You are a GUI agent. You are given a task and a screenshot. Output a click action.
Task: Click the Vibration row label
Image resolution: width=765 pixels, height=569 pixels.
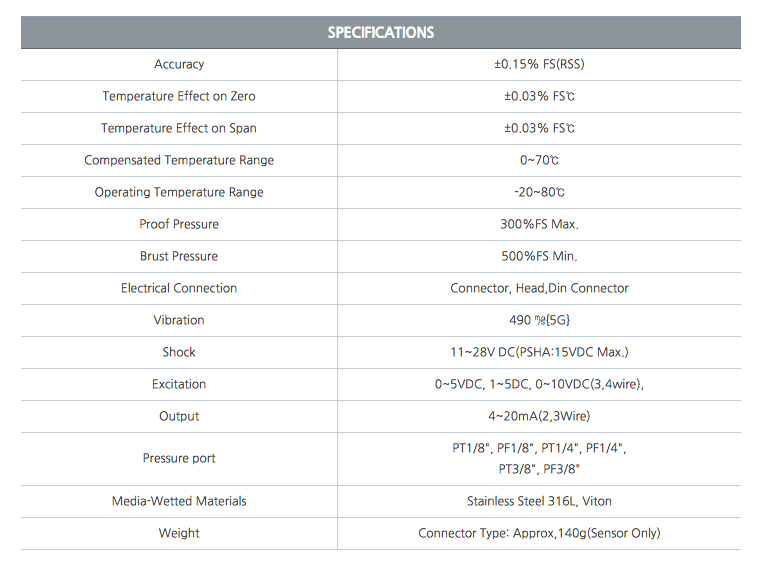[x=179, y=320]
